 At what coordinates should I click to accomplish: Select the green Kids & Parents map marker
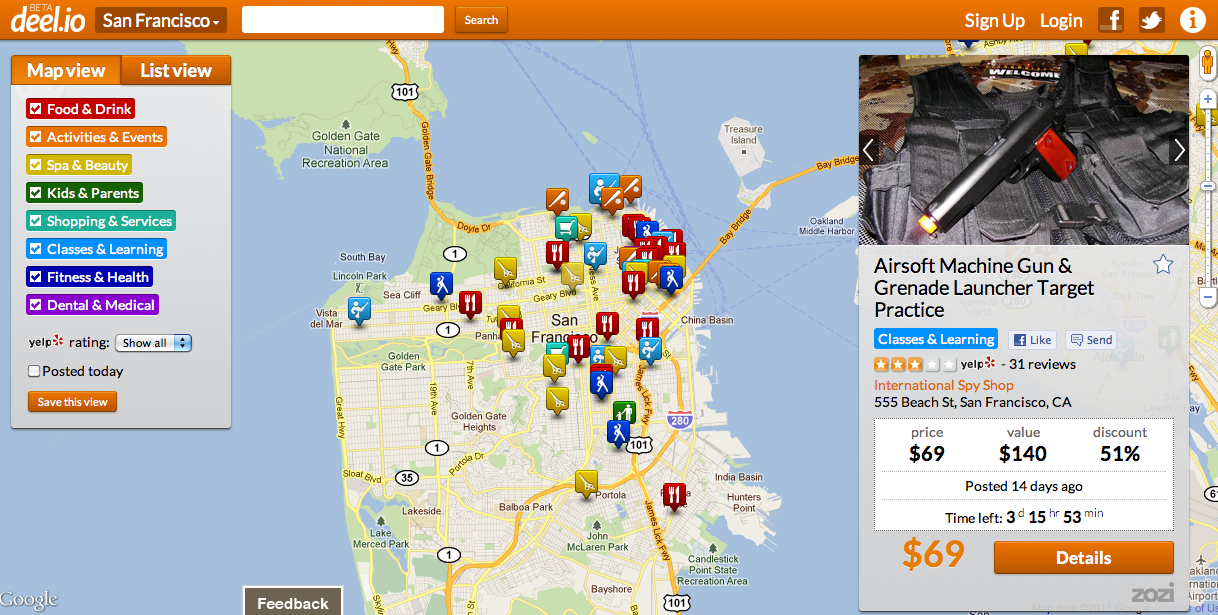pyautogui.click(x=624, y=412)
